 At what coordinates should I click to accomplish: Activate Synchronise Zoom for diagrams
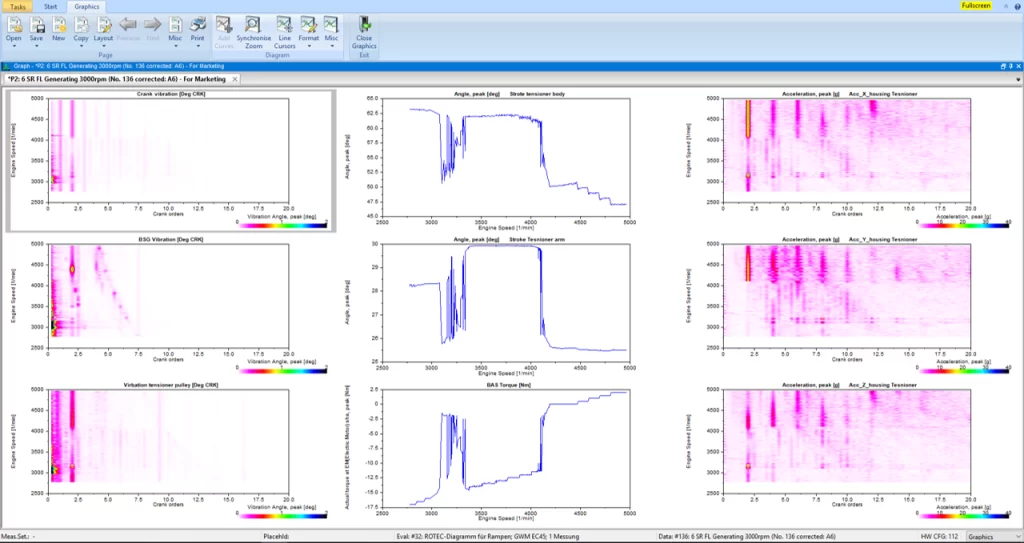pyautogui.click(x=253, y=25)
